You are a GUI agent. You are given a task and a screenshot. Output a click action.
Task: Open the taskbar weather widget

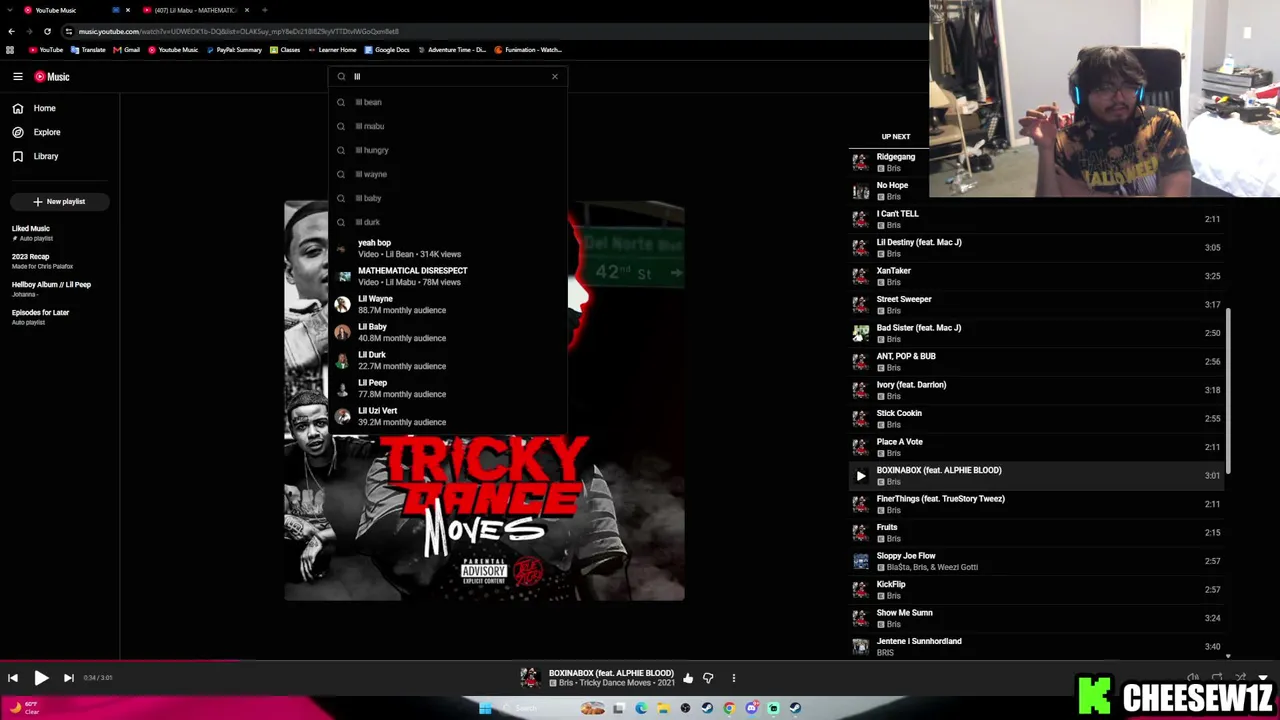24,708
